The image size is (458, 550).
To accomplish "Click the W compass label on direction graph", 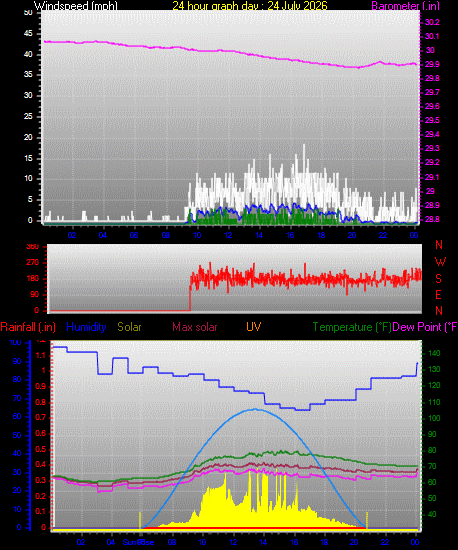I will point(440,262).
